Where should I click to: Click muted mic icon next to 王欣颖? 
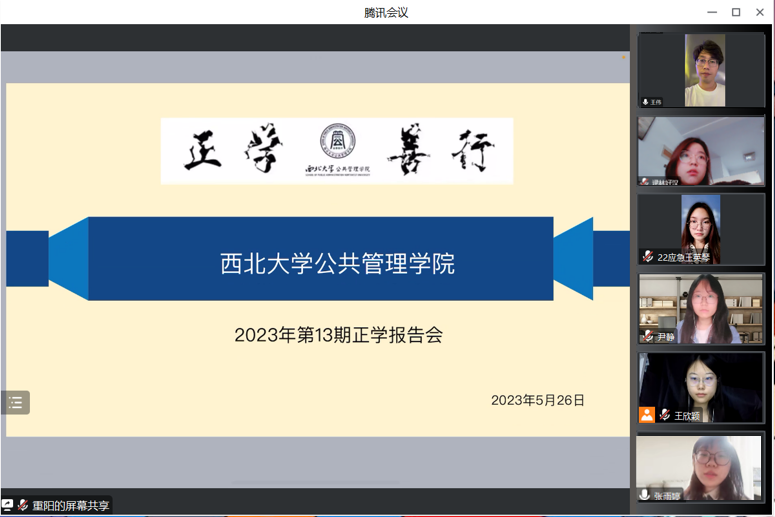665,415
